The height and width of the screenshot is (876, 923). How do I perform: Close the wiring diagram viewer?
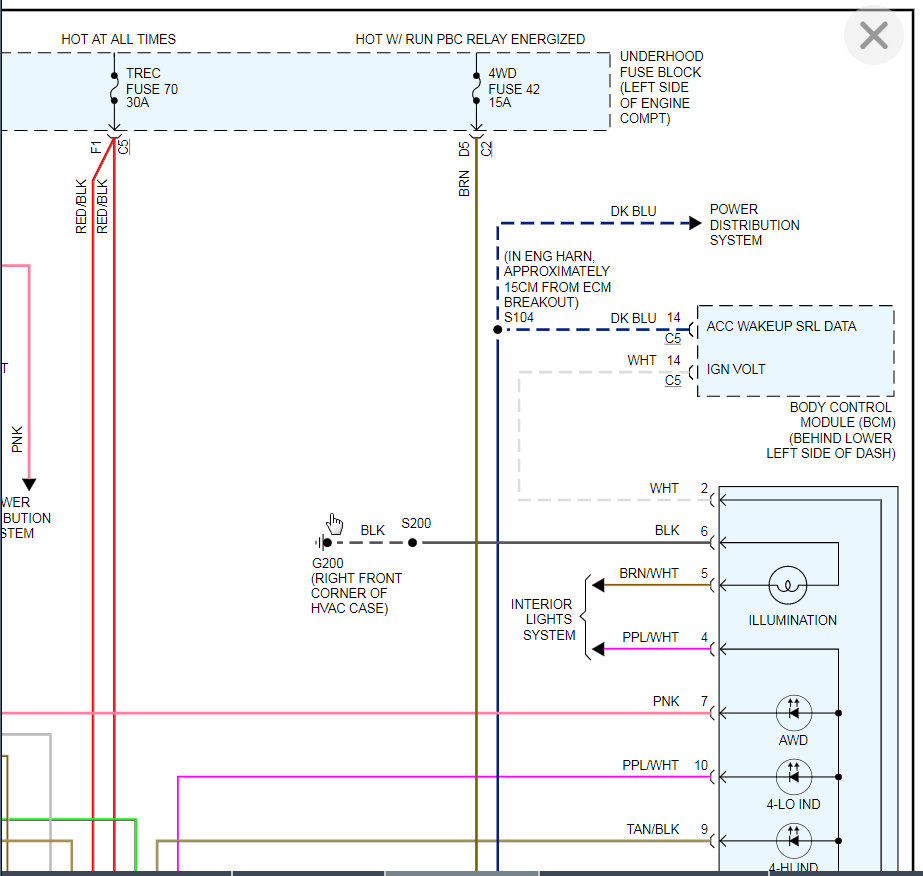(874, 35)
